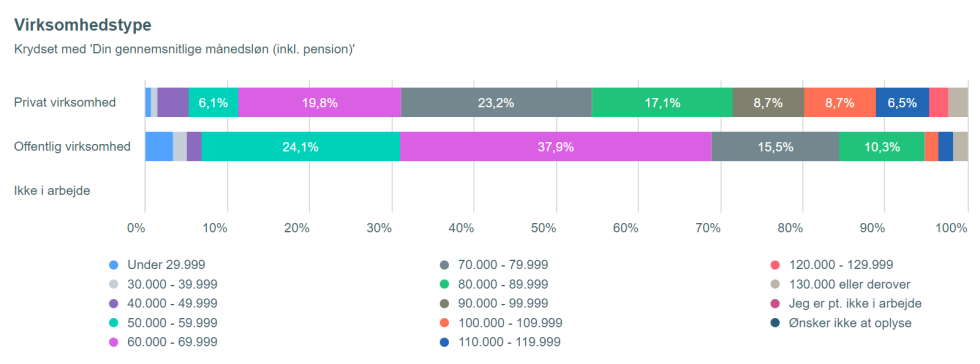Click the 24,1% teal bar segment
This screenshot has height=364, width=980.
pos(301,147)
